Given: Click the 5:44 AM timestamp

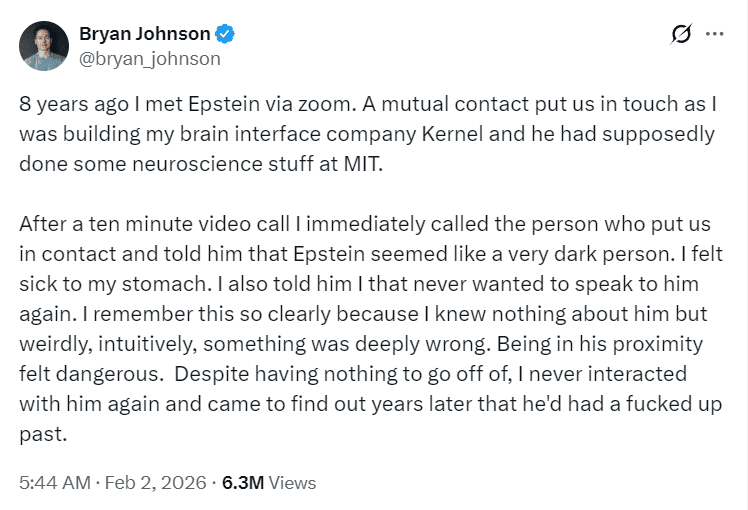Looking at the screenshot, I should point(52,483).
